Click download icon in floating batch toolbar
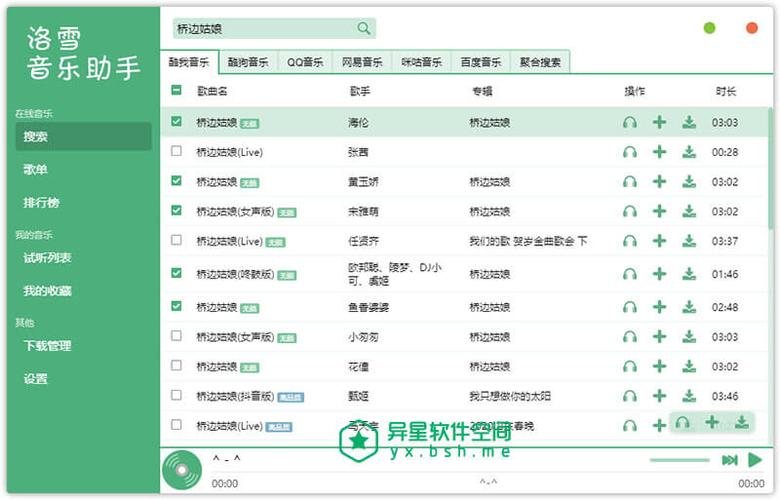 tap(742, 422)
